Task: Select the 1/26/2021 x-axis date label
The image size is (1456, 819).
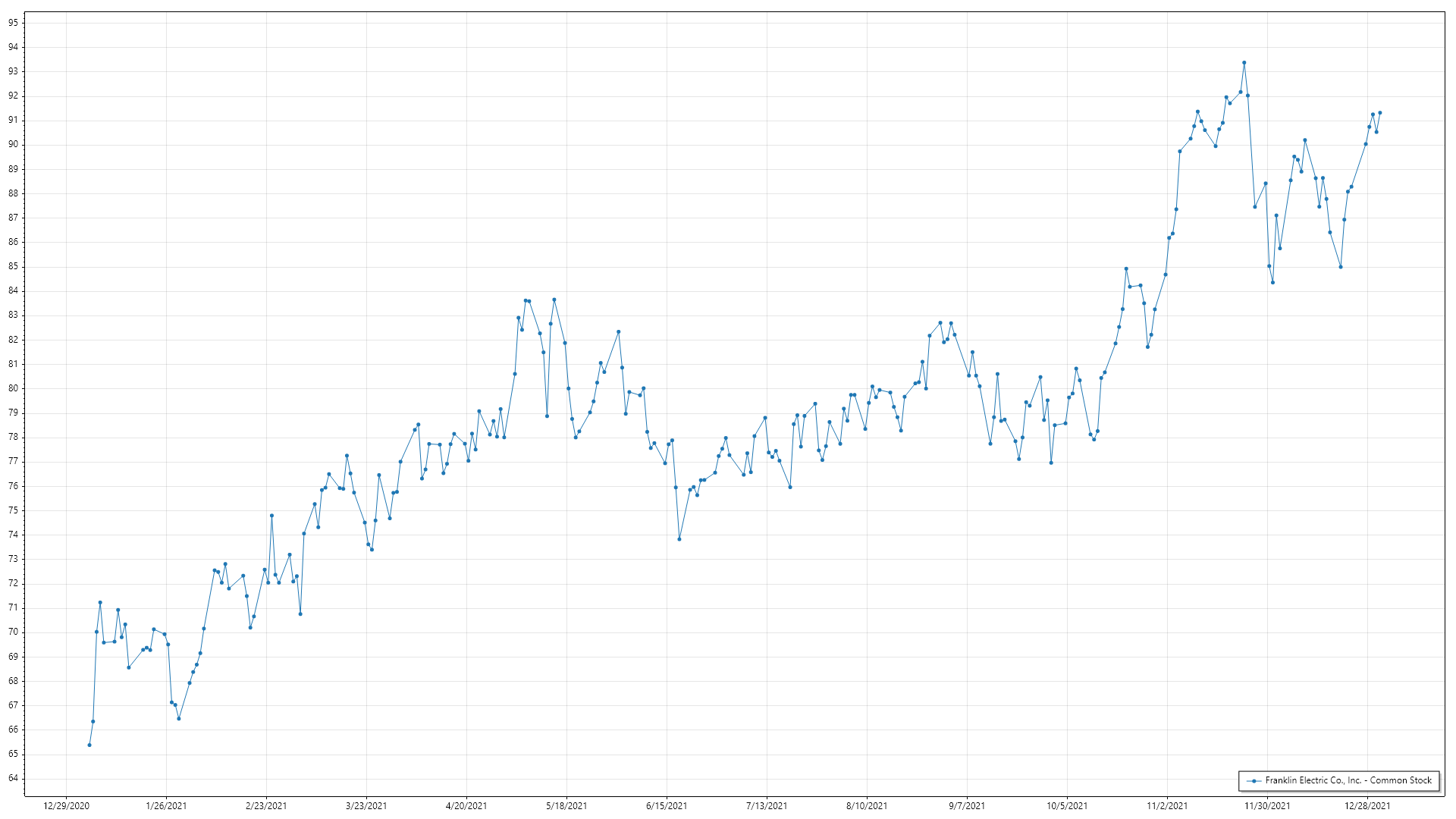Action: (166, 805)
